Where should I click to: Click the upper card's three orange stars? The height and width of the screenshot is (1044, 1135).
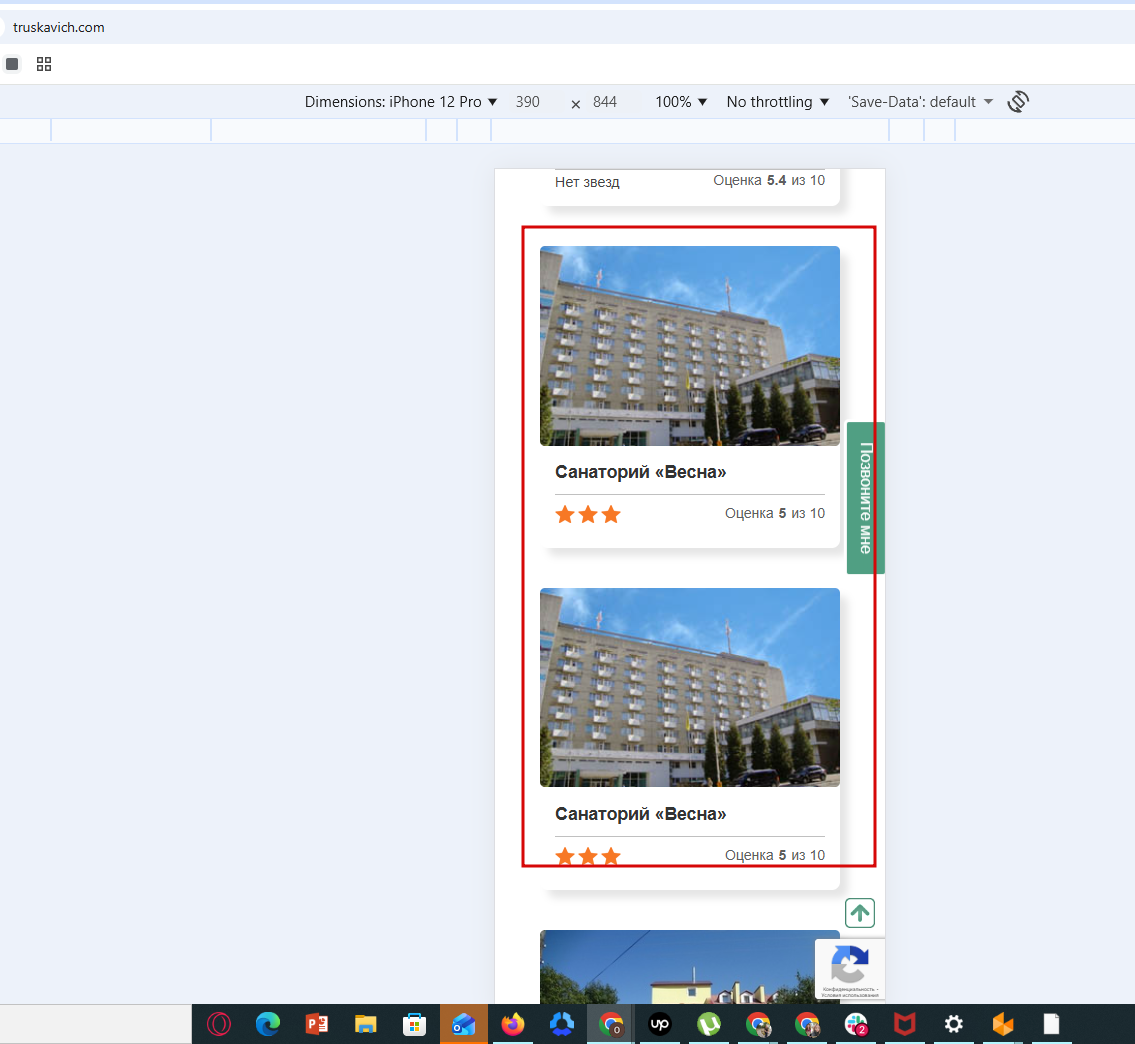(588, 515)
